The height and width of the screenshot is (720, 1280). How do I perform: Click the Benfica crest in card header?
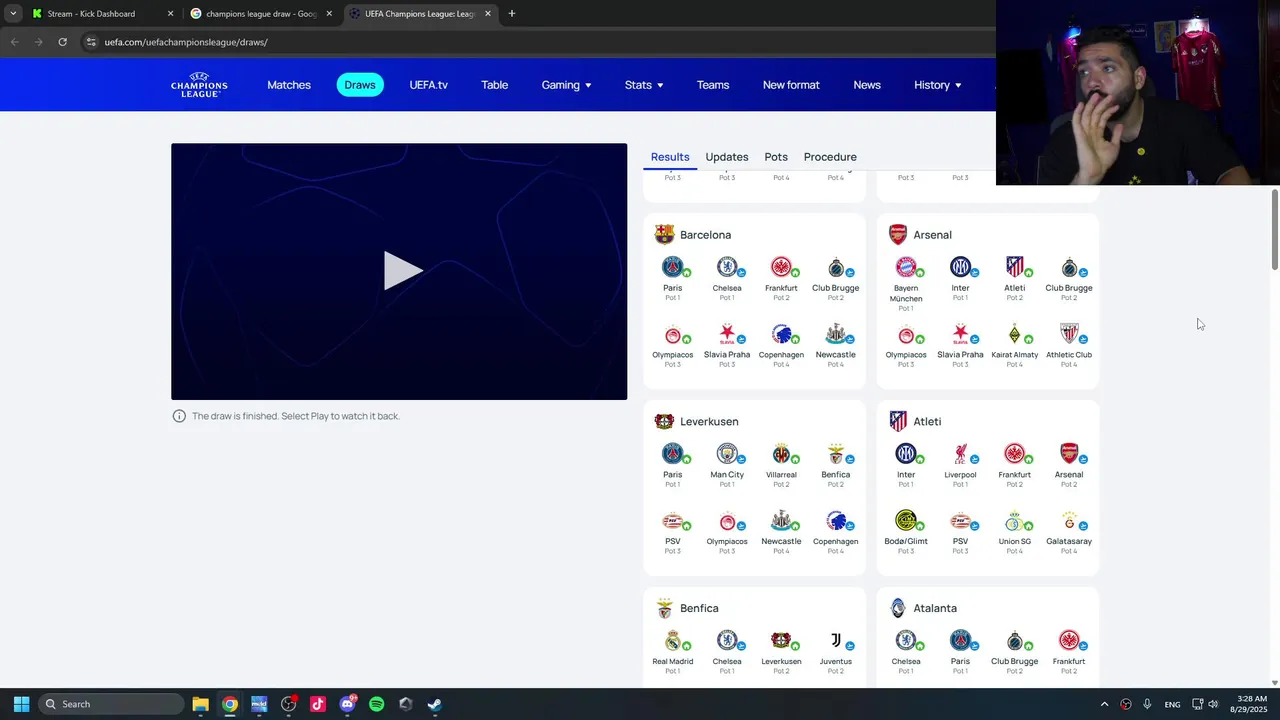(x=664, y=608)
